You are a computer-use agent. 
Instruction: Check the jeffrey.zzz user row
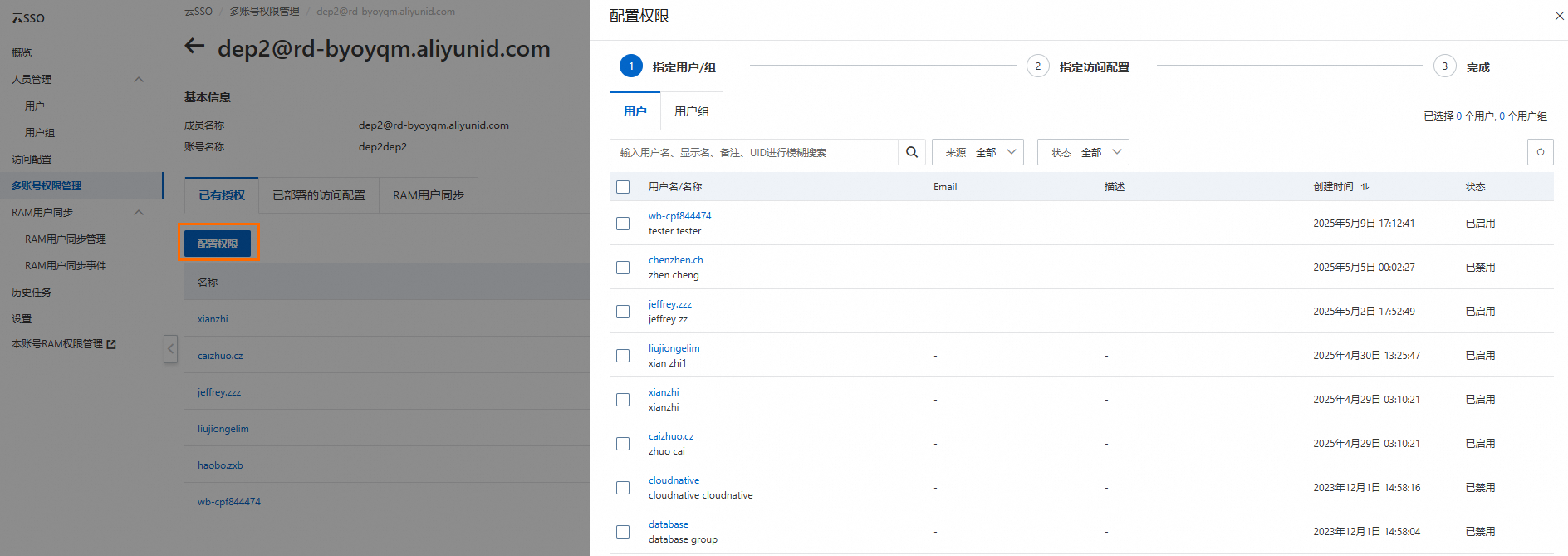(623, 312)
